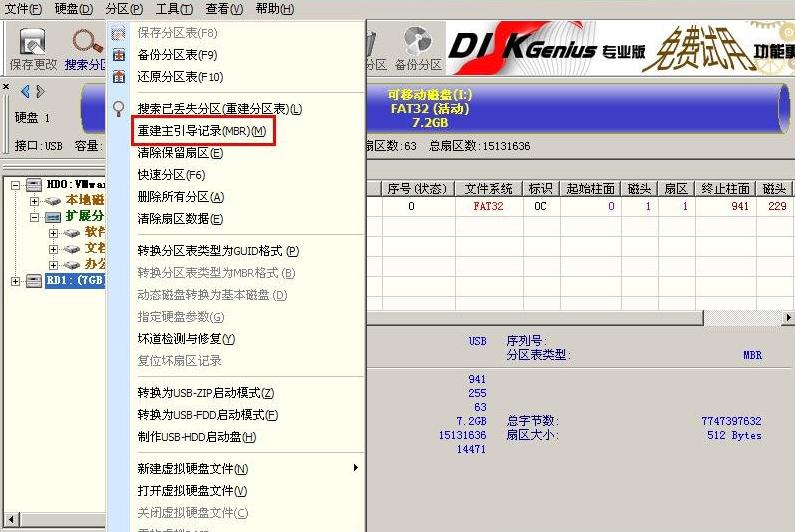Collapse the 扩展分区 tree node

[34, 217]
